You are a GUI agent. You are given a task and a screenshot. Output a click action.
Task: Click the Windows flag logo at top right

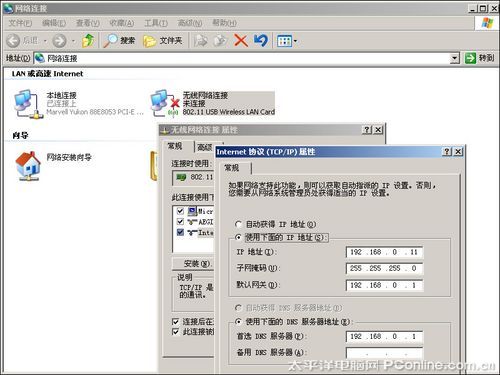click(x=487, y=23)
